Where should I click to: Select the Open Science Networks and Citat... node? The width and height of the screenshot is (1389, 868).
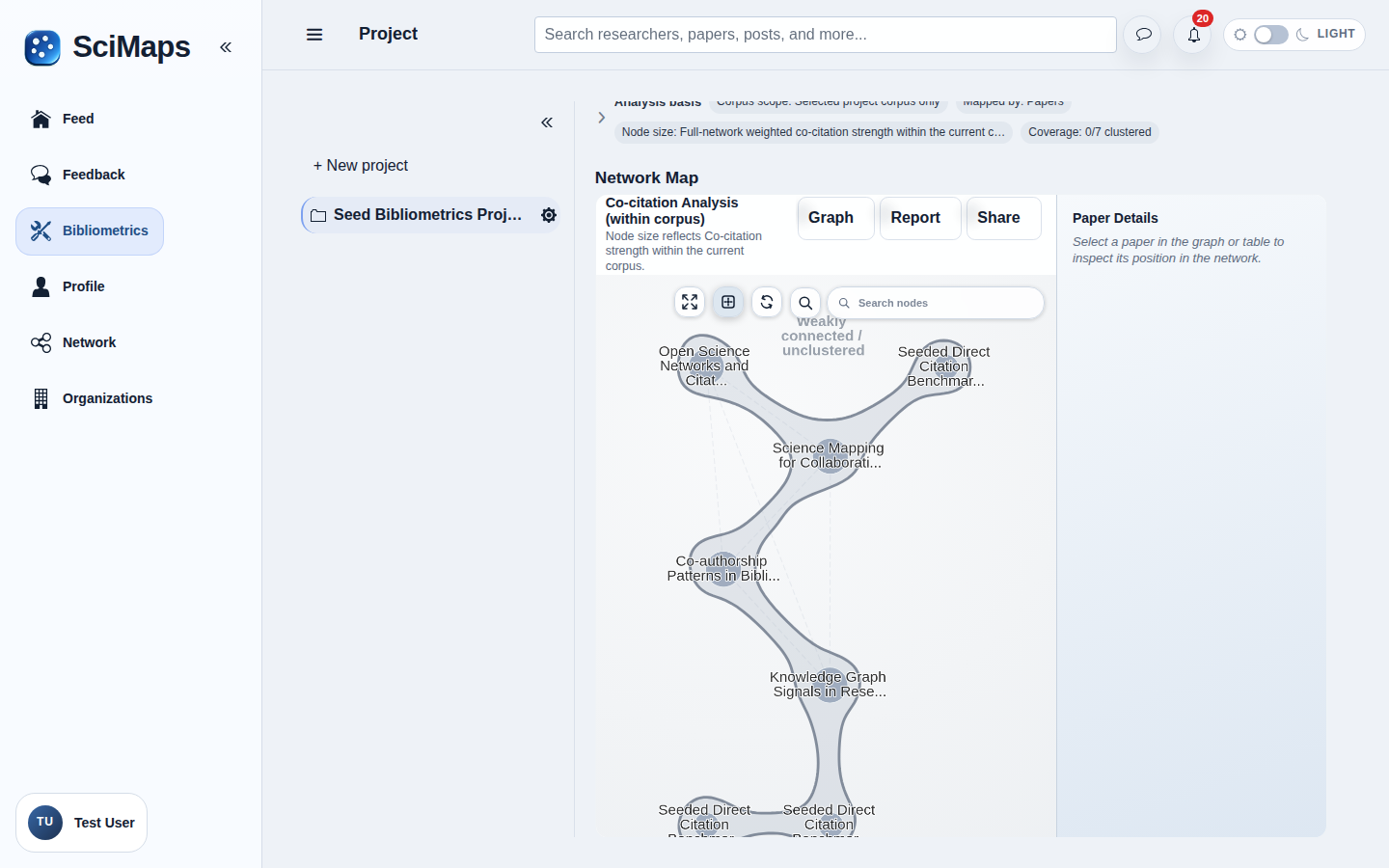tap(704, 366)
